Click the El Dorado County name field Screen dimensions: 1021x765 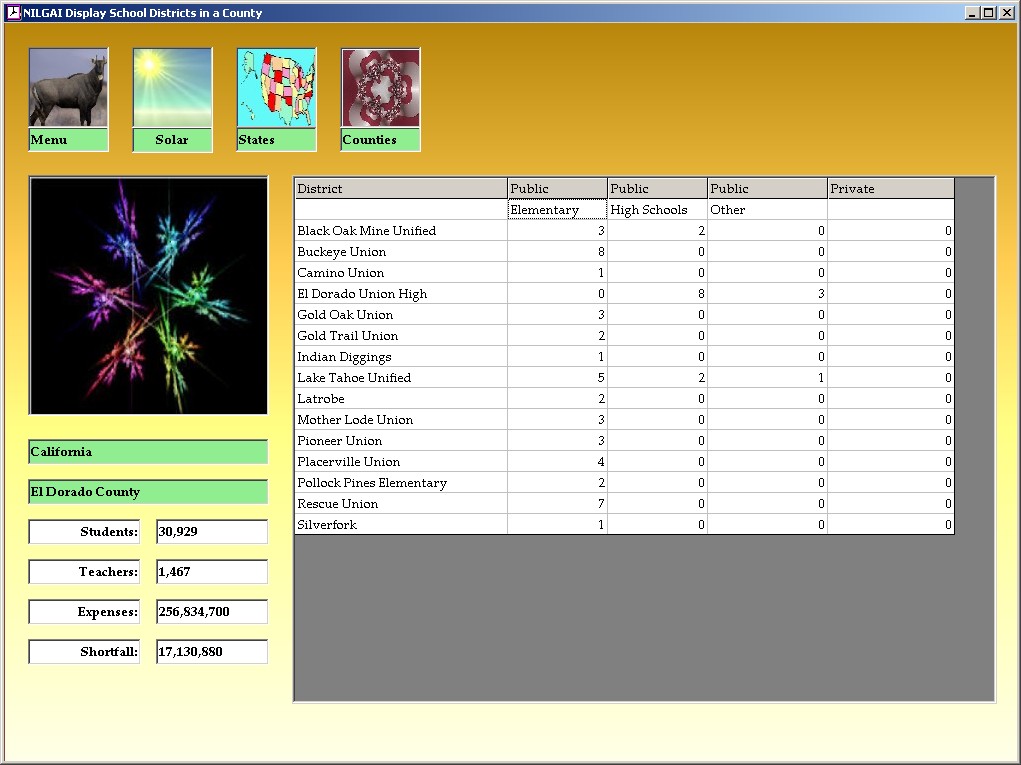[148, 492]
